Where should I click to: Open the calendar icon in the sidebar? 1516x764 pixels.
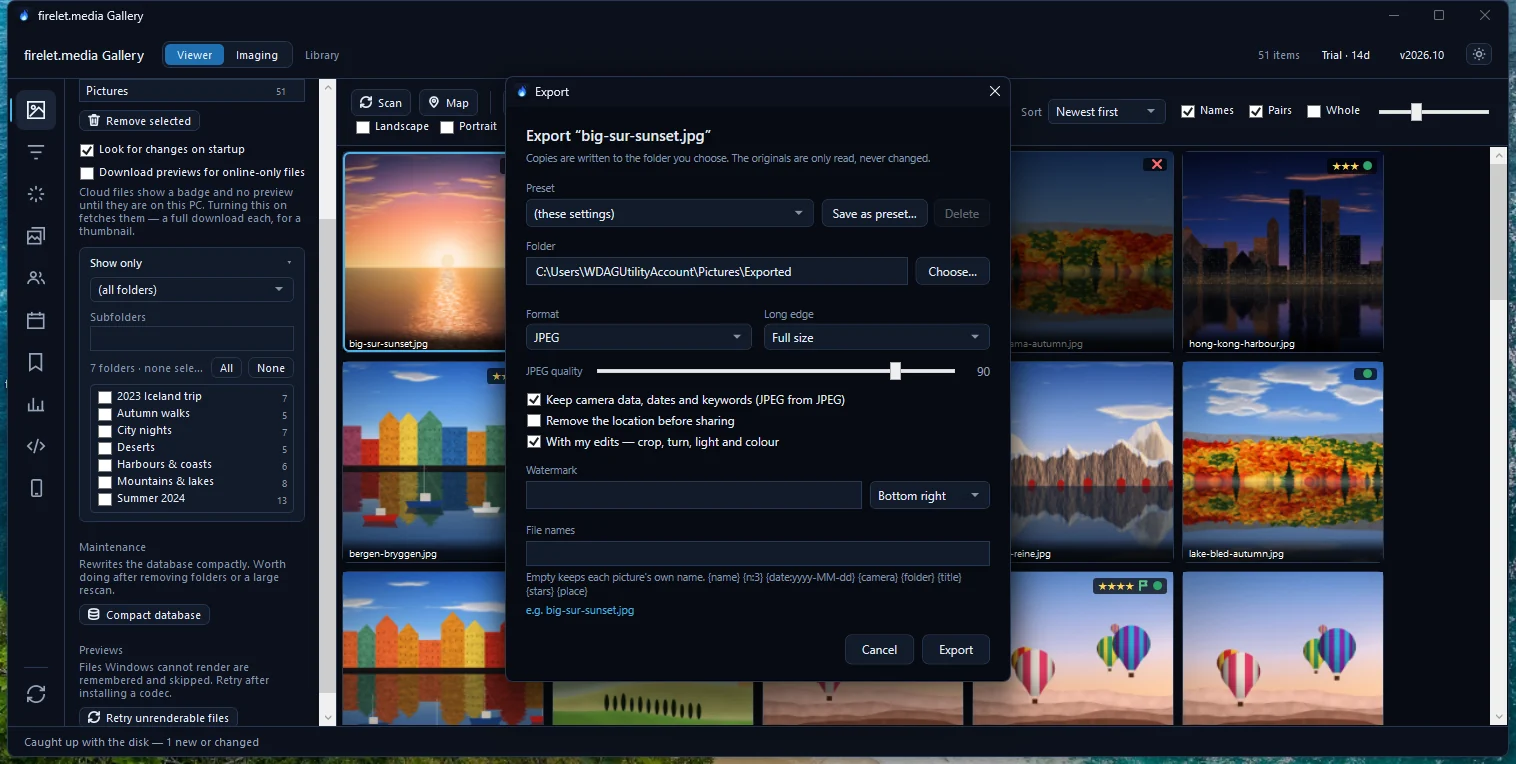click(x=36, y=320)
